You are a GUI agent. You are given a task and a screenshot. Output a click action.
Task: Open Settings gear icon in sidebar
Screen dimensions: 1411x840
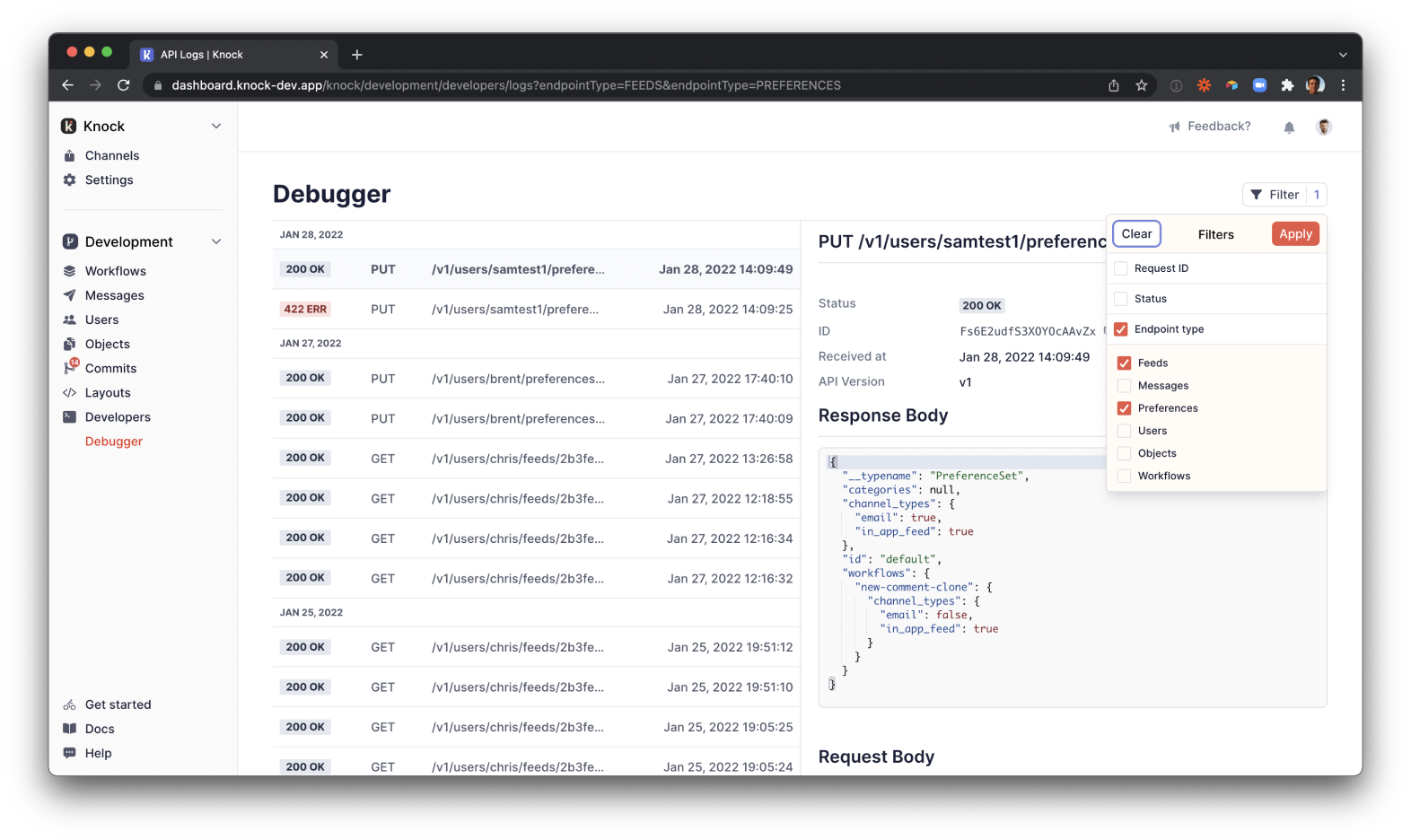[x=69, y=180]
